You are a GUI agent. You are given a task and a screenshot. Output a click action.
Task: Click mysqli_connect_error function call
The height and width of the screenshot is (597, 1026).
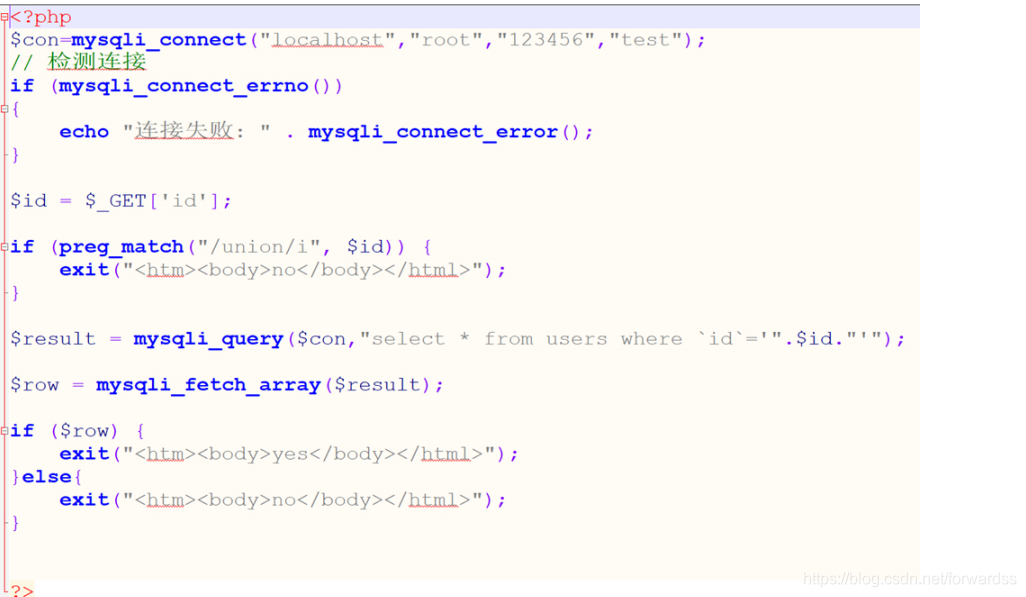(x=433, y=132)
